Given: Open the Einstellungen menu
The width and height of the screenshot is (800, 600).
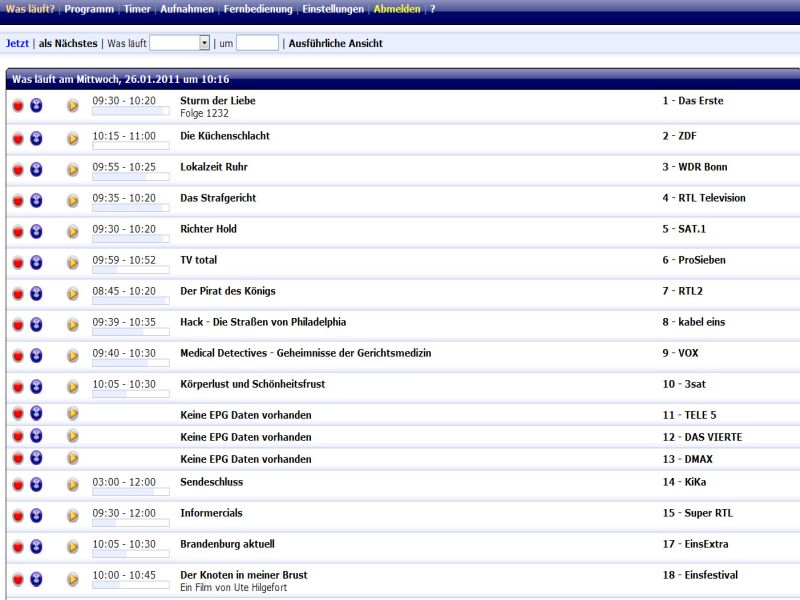Looking at the screenshot, I should [x=333, y=9].
